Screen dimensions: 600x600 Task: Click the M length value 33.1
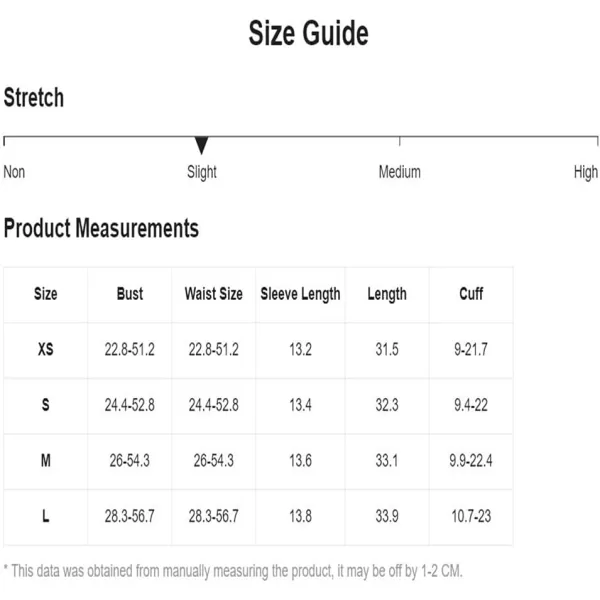click(387, 460)
